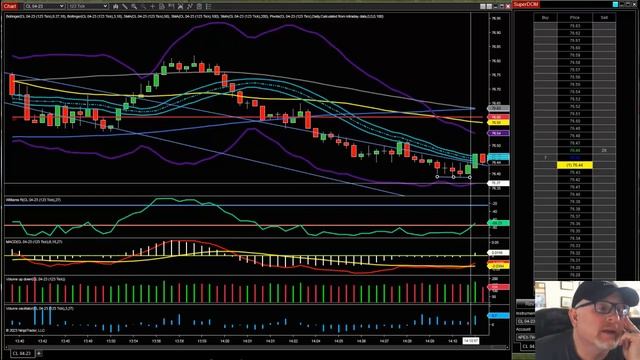Click the MACD indicator panel label
Image resolution: width=640 pixels, height=360 pixels.
(x=34, y=242)
